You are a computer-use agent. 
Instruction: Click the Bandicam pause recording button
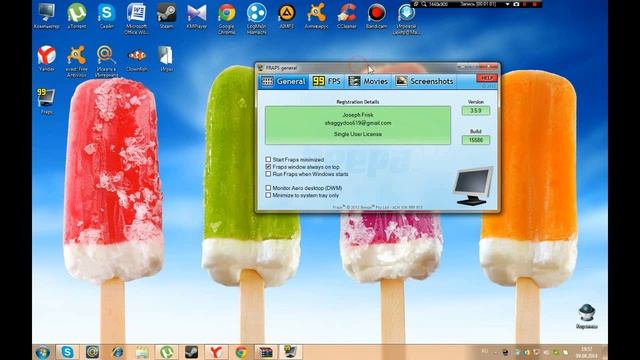pyautogui.click(x=525, y=4)
